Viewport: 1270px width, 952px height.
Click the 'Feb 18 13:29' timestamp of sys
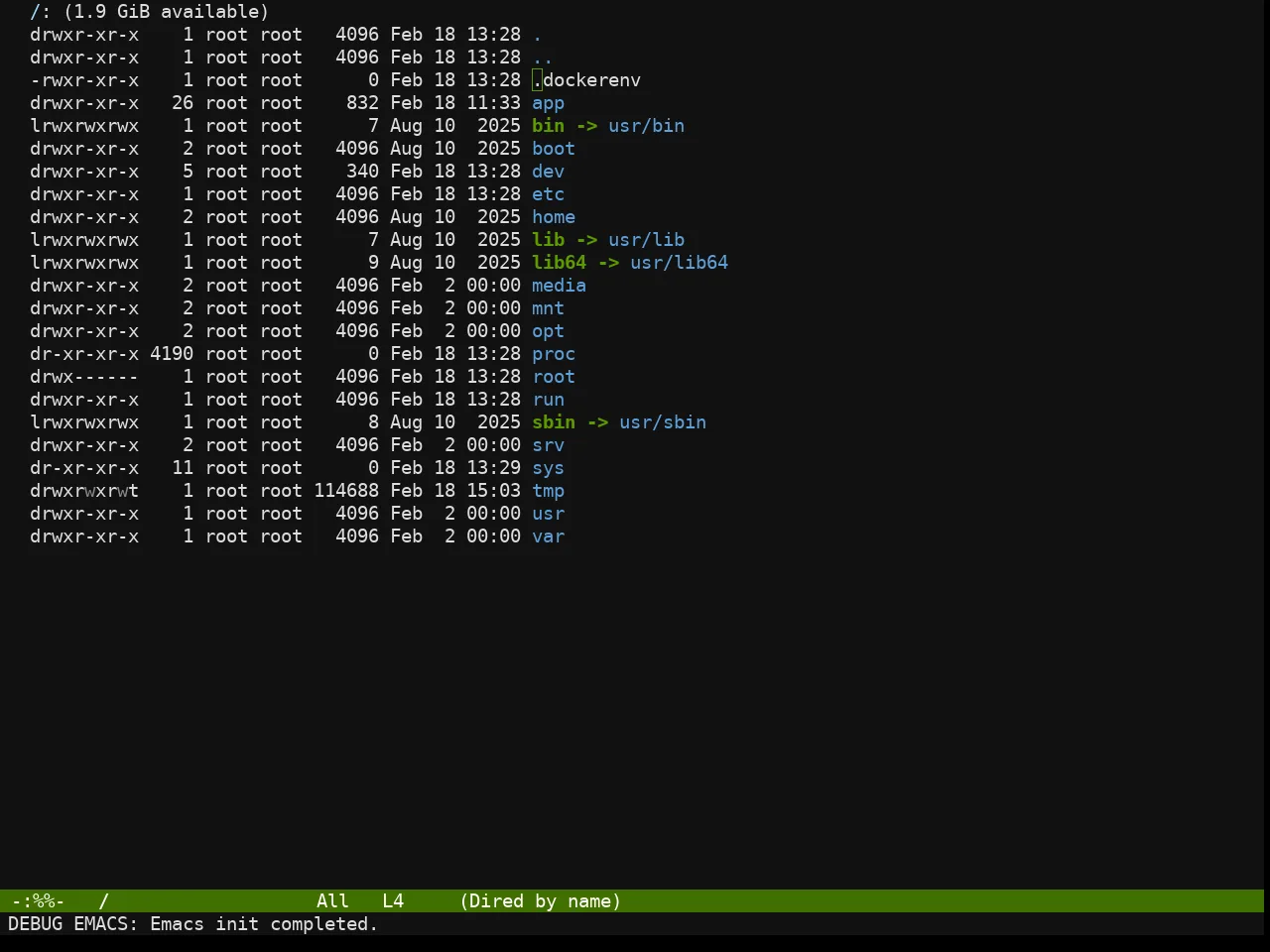click(x=455, y=468)
